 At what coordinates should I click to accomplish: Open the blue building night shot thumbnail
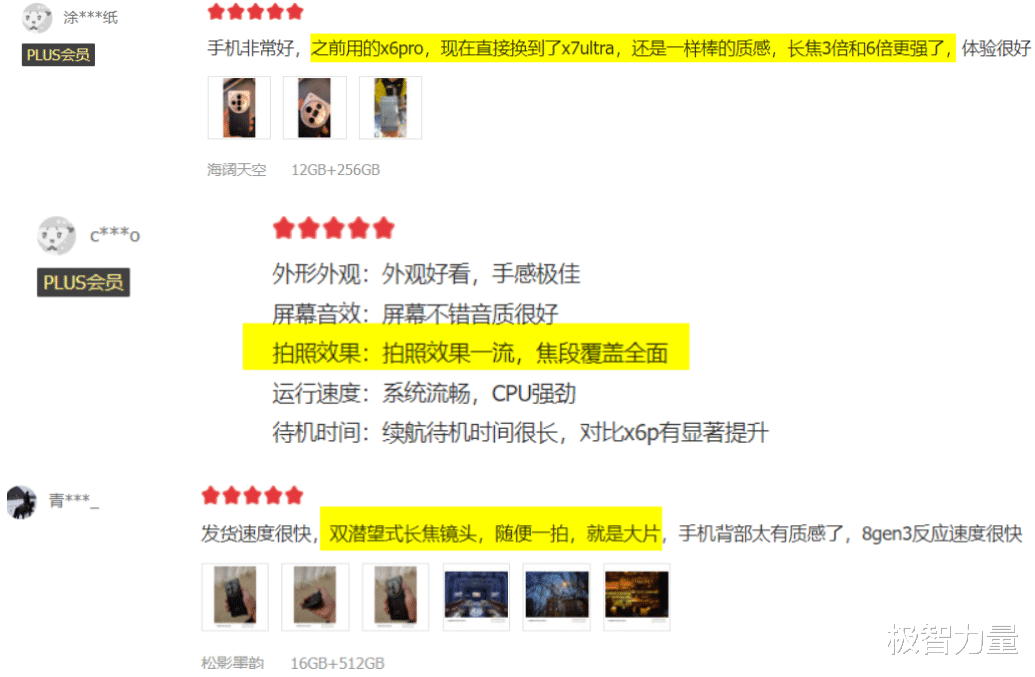(x=476, y=596)
